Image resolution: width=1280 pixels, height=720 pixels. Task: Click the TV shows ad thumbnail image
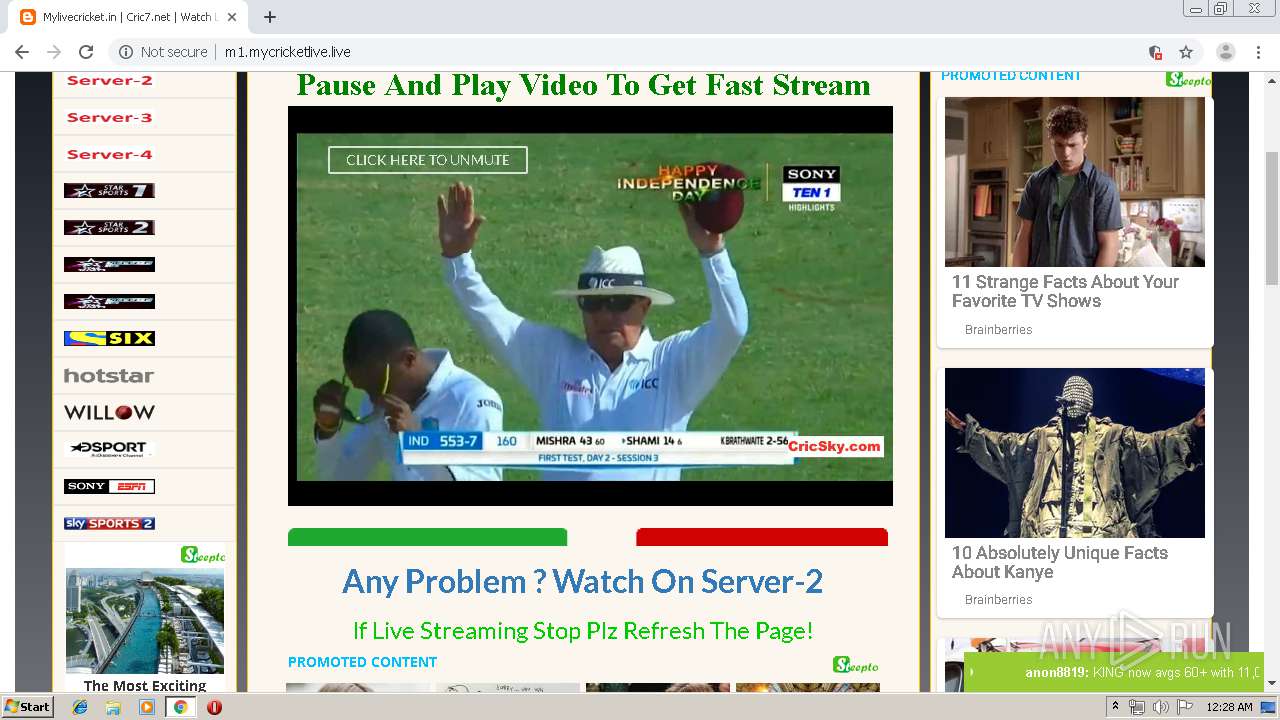click(1075, 182)
